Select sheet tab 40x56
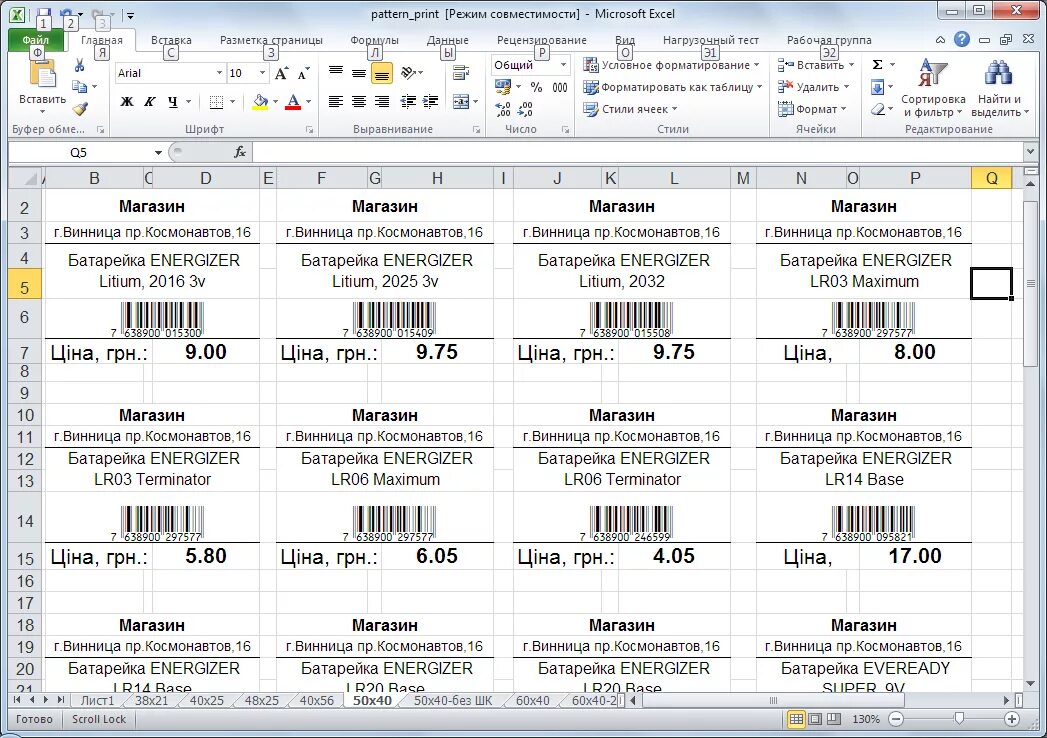The width and height of the screenshot is (1047, 738). (x=317, y=701)
